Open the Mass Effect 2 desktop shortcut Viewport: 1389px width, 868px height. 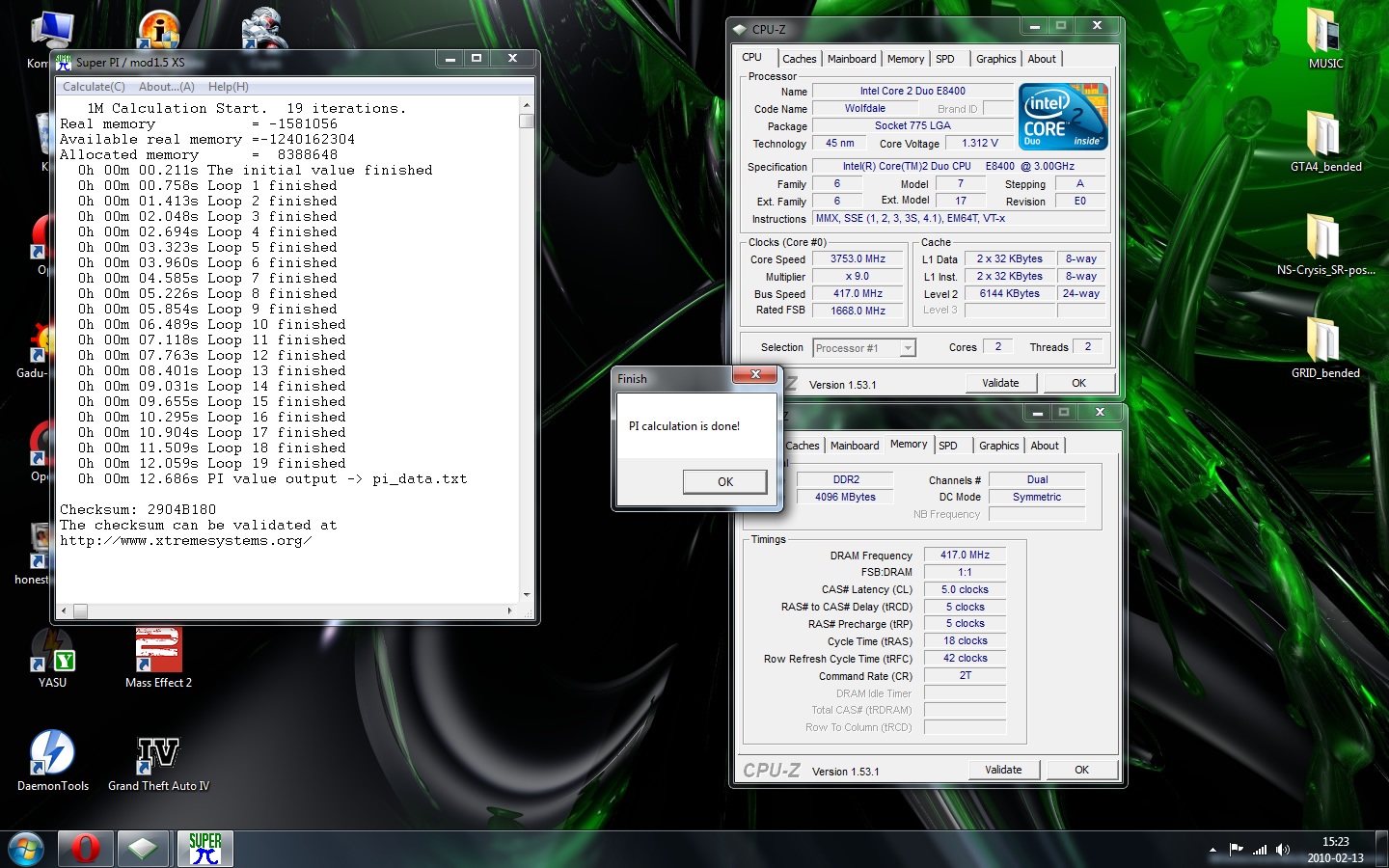[158, 652]
